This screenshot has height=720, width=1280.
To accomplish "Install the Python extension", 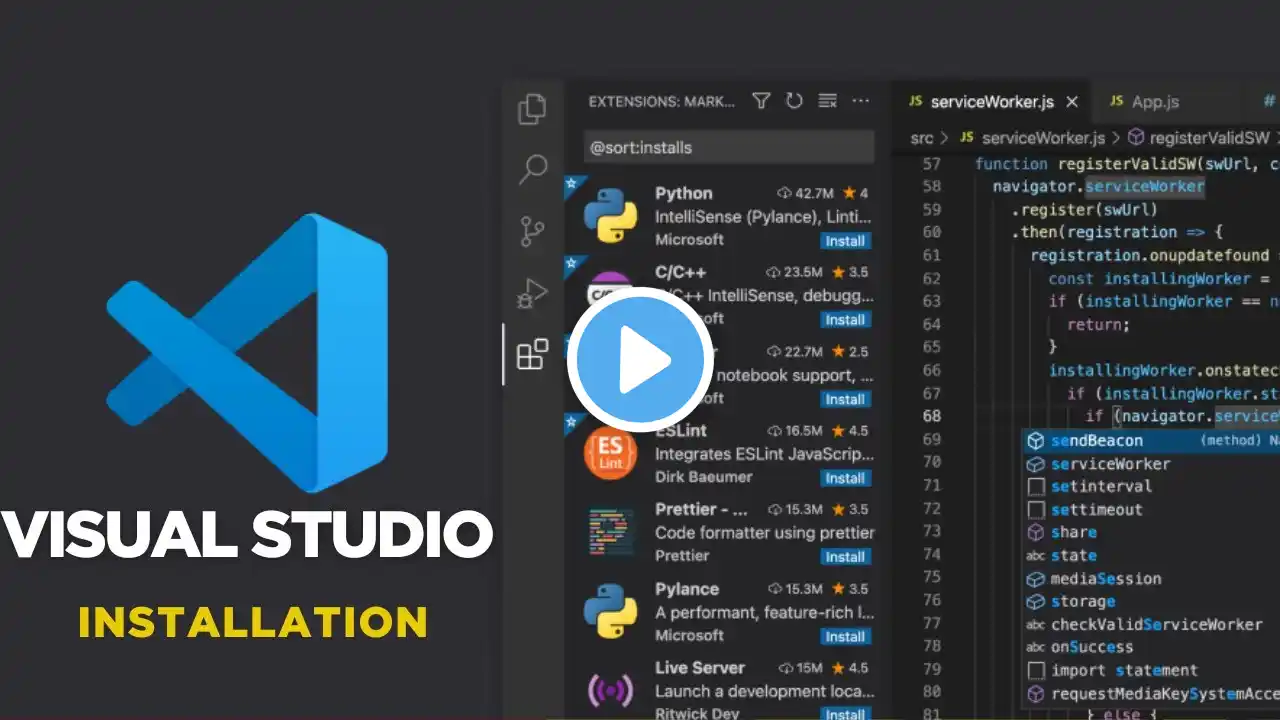I will 845,241.
